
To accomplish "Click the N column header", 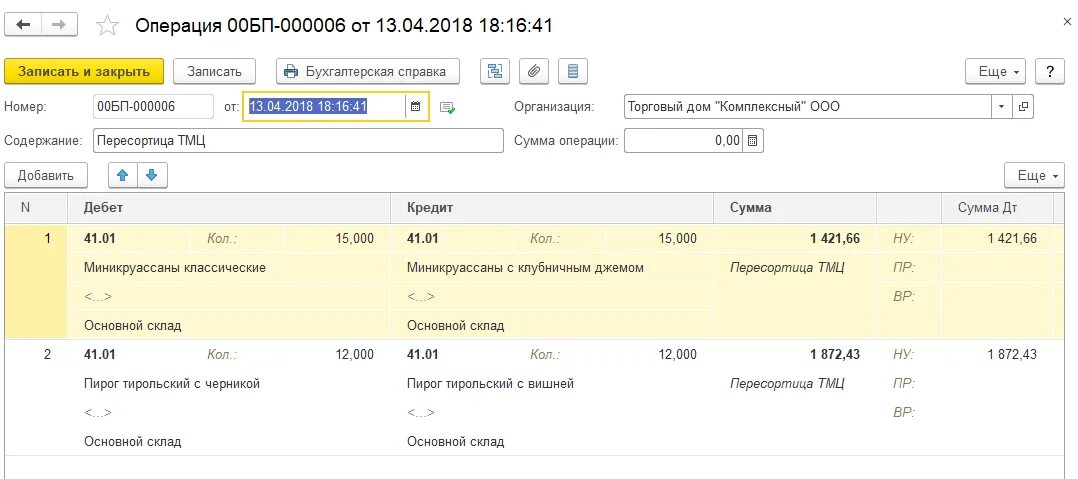I will [36, 208].
